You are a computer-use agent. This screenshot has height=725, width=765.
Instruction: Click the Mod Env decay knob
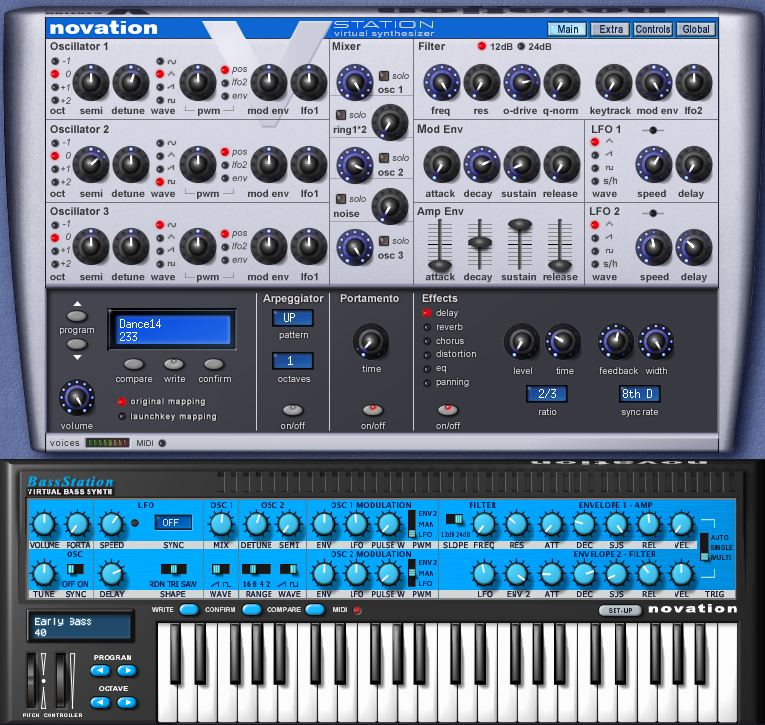tap(481, 164)
